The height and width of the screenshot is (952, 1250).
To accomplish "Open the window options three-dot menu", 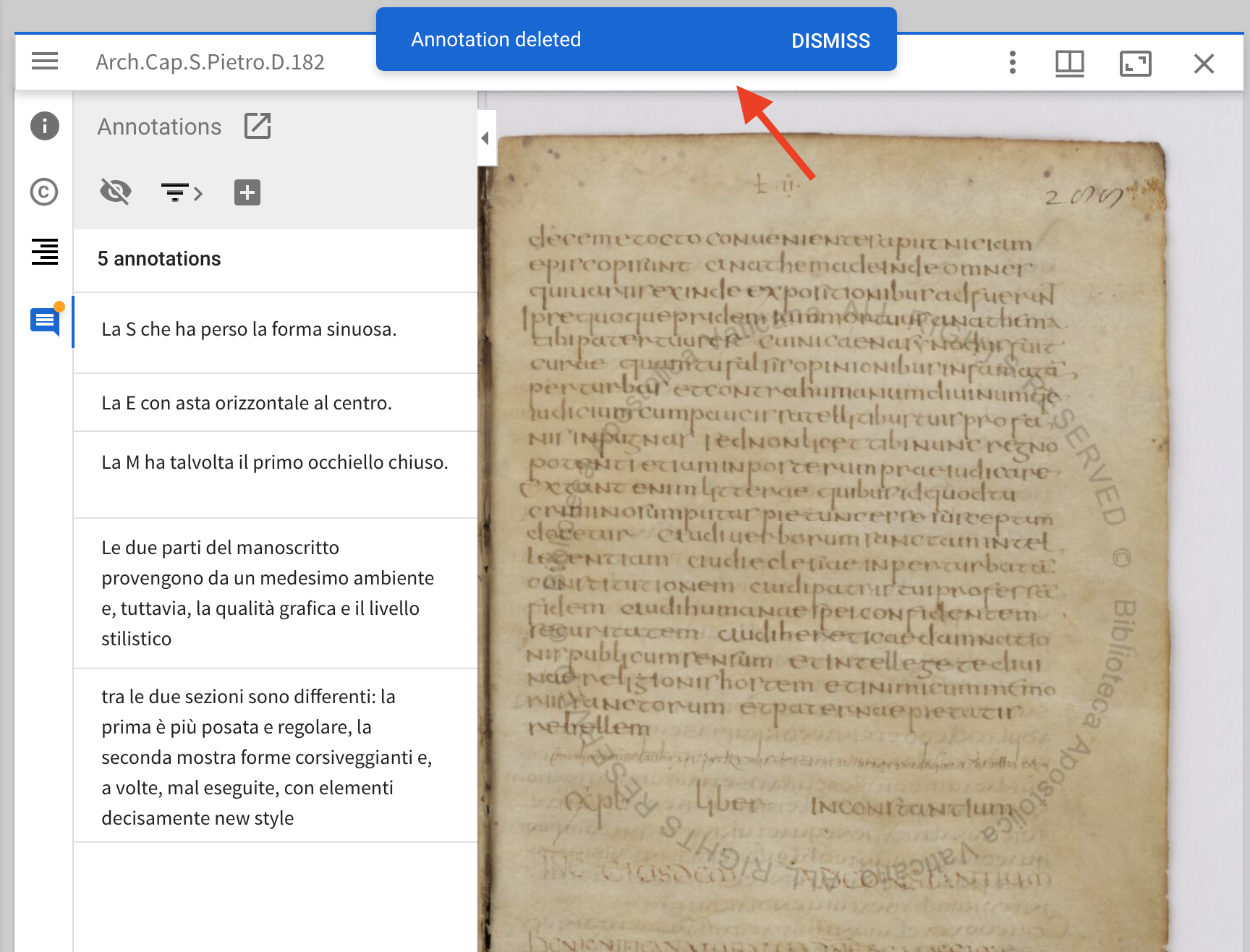I will [1012, 63].
